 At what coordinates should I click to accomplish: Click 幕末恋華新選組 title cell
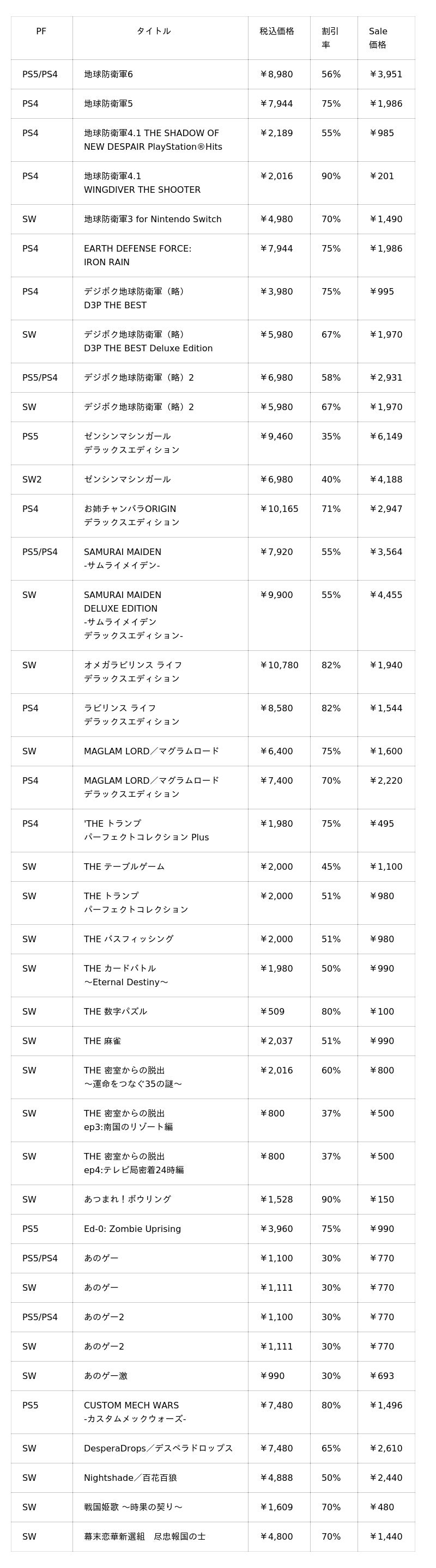144,1536
